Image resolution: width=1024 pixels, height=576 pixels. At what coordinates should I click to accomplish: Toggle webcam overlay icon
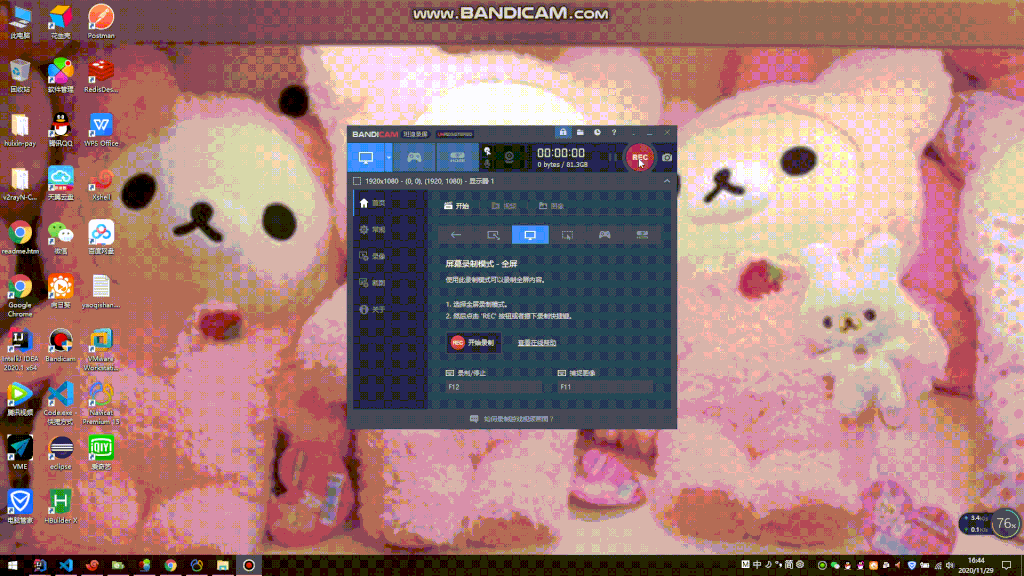click(509, 157)
